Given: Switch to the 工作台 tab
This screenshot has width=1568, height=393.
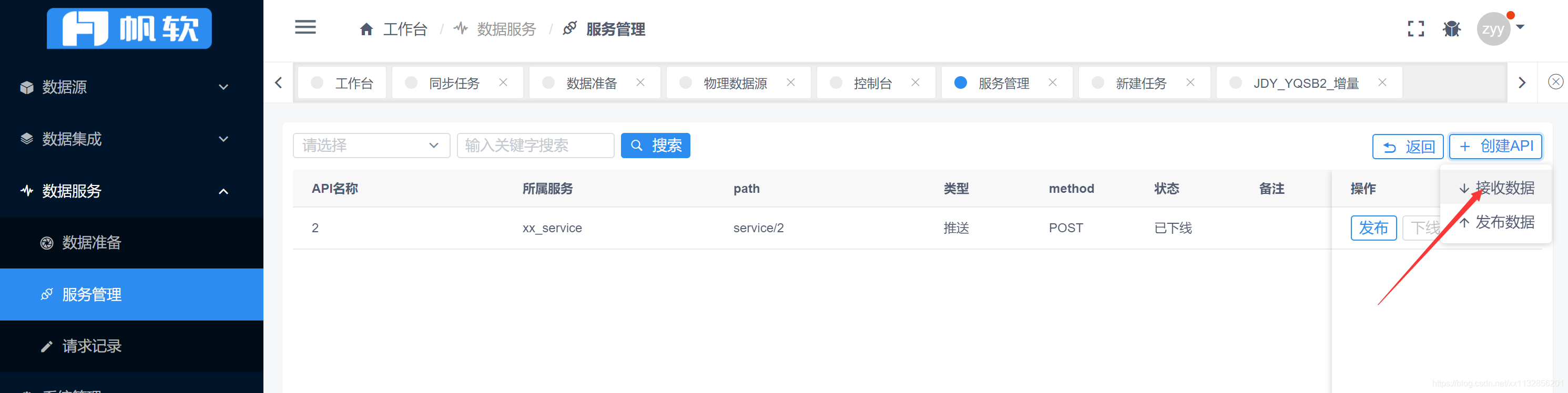Looking at the screenshot, I should pos(342,82).
